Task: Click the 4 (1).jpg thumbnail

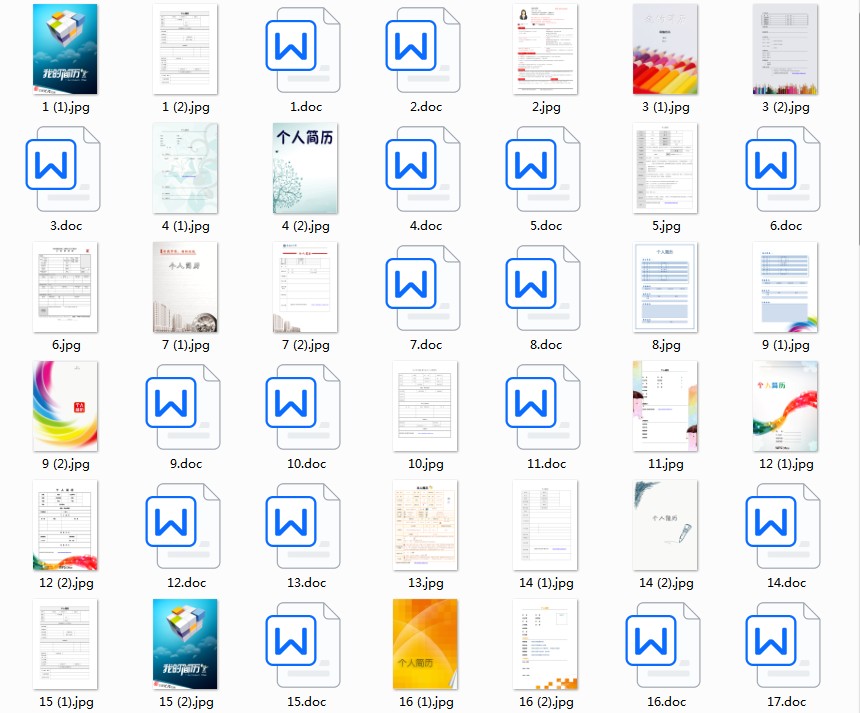Action: 185,168
